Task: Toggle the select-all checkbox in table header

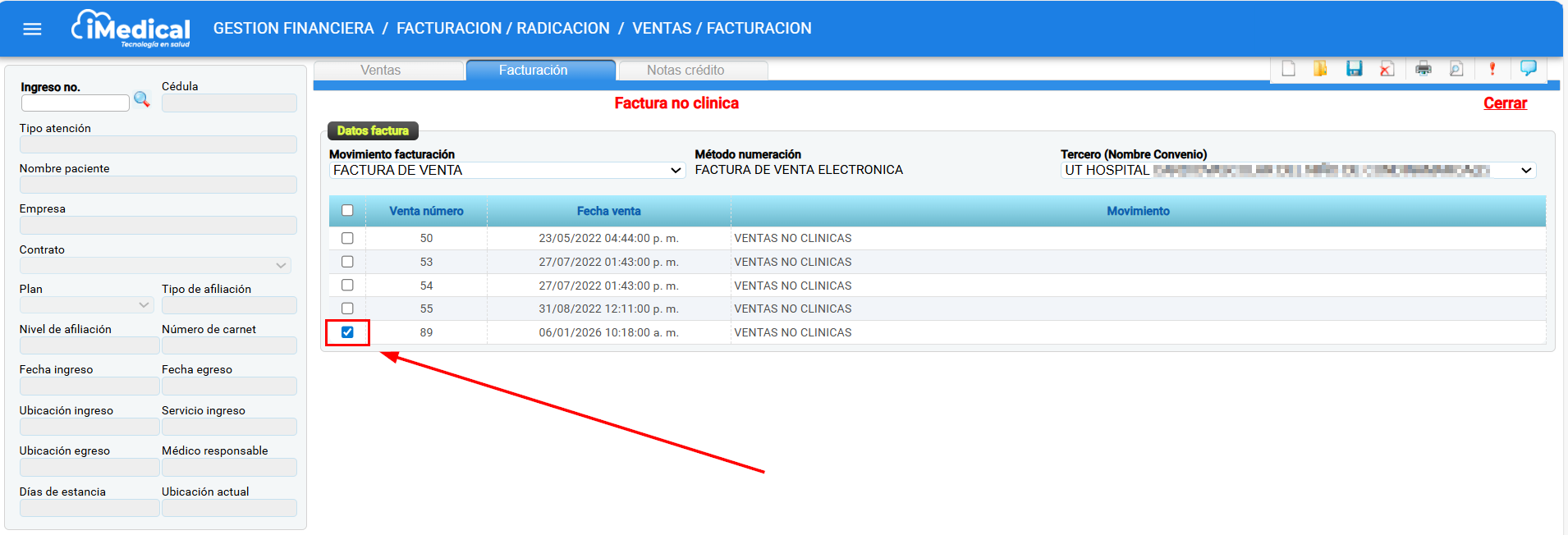Action: click(x=347, y=211)
